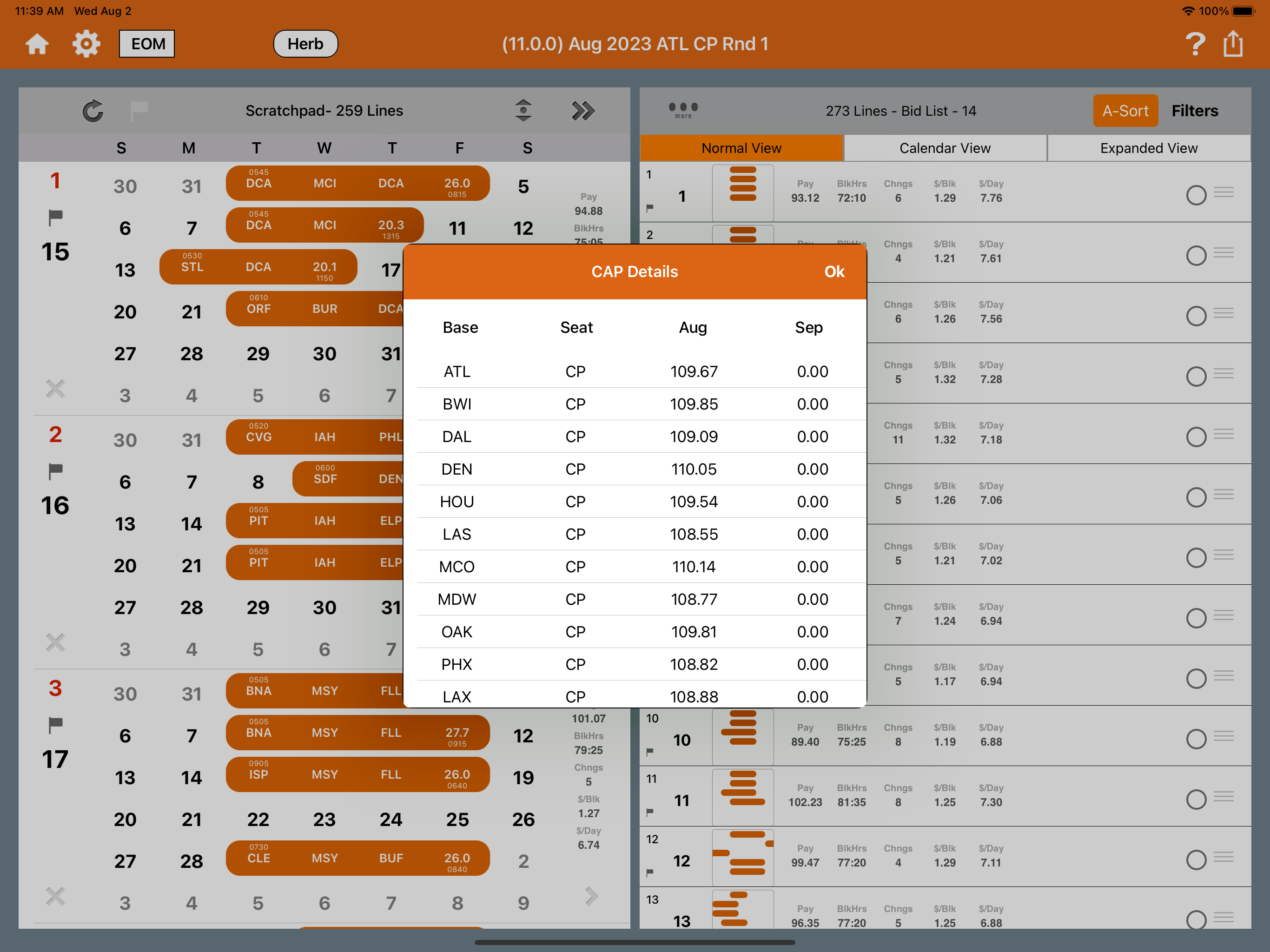Viewport: 1270px width, 952px height.
Task: Select the circle on $/Day 7.56 row
Action: coord(1196,316)
